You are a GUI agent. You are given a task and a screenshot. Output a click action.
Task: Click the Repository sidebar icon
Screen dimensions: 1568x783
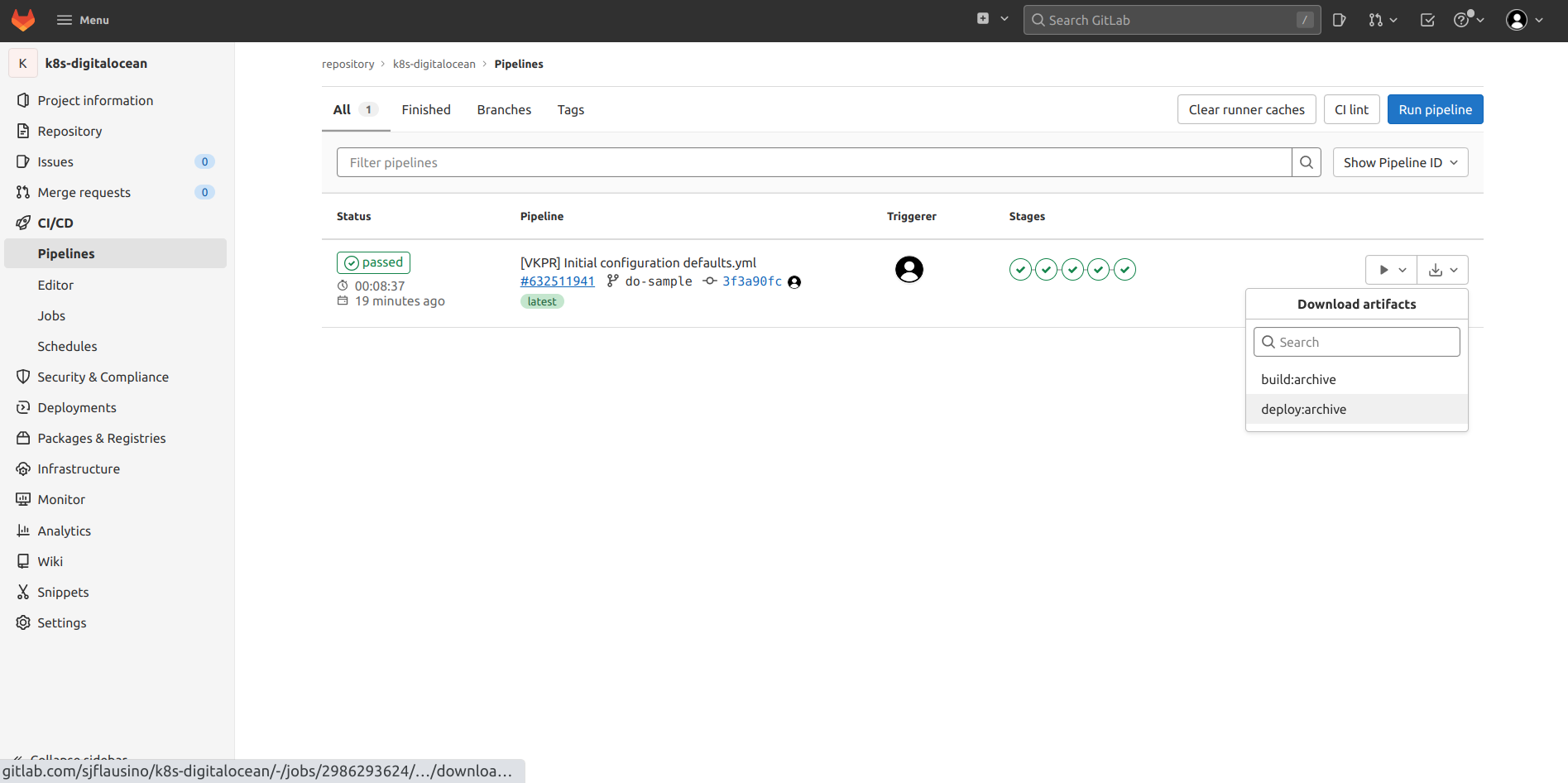pyautogui.click(x=23, y=131)
